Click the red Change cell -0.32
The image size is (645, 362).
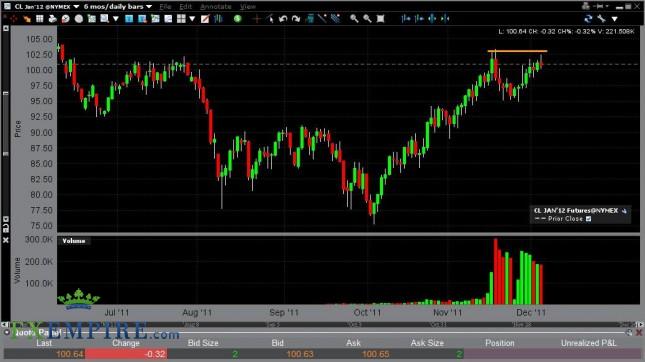pos(126,354)
